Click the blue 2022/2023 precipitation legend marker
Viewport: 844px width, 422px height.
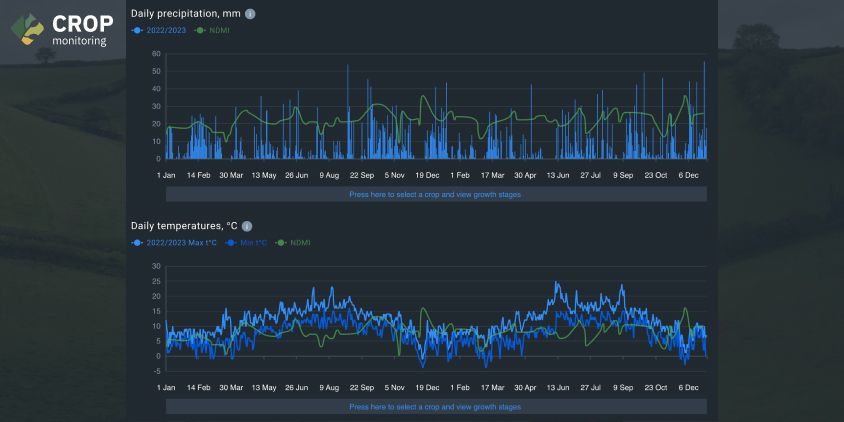tap(137, 31)
